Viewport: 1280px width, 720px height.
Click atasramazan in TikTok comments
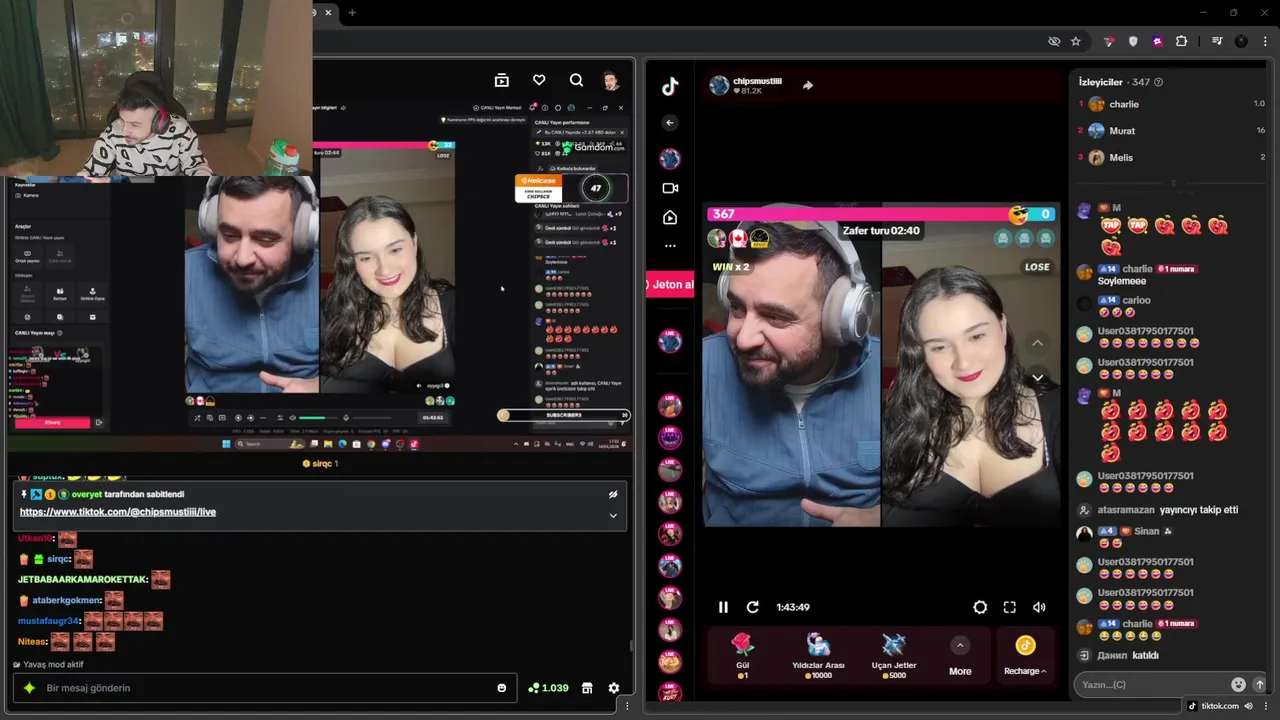[1126, 510]
